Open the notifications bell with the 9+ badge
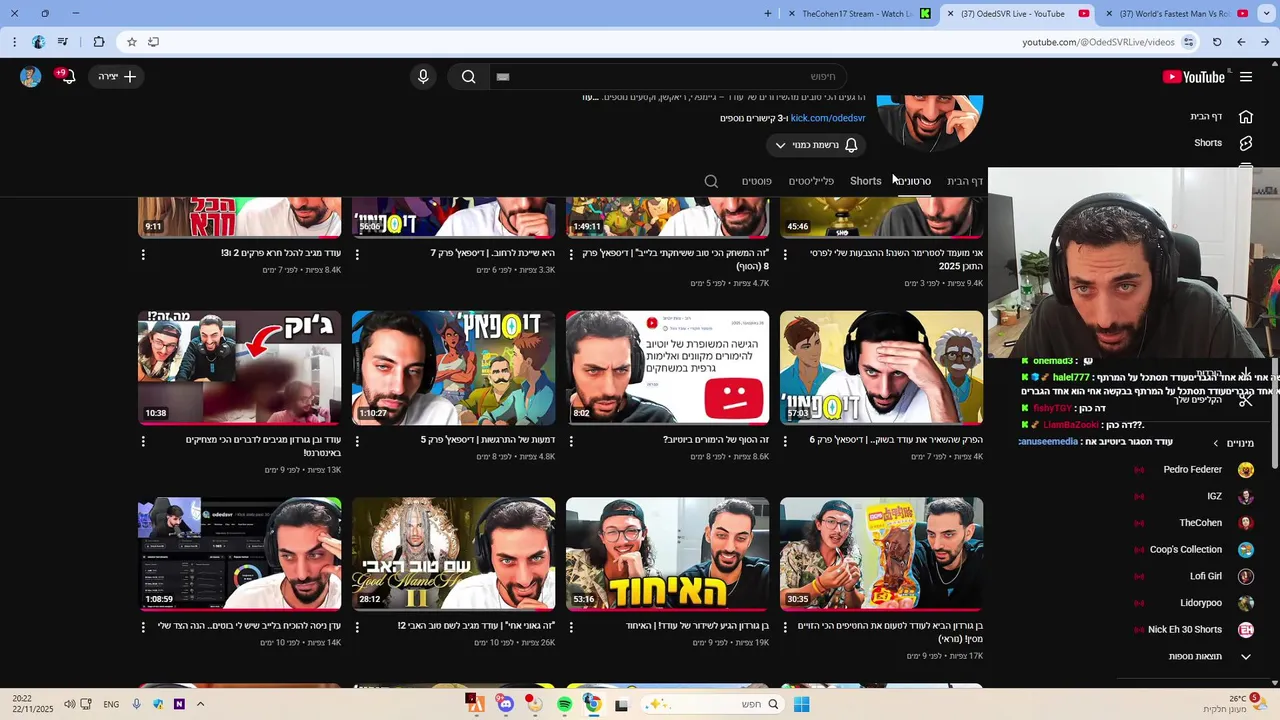The width and height of the screenshot is (1280, 720). point(67,77)
